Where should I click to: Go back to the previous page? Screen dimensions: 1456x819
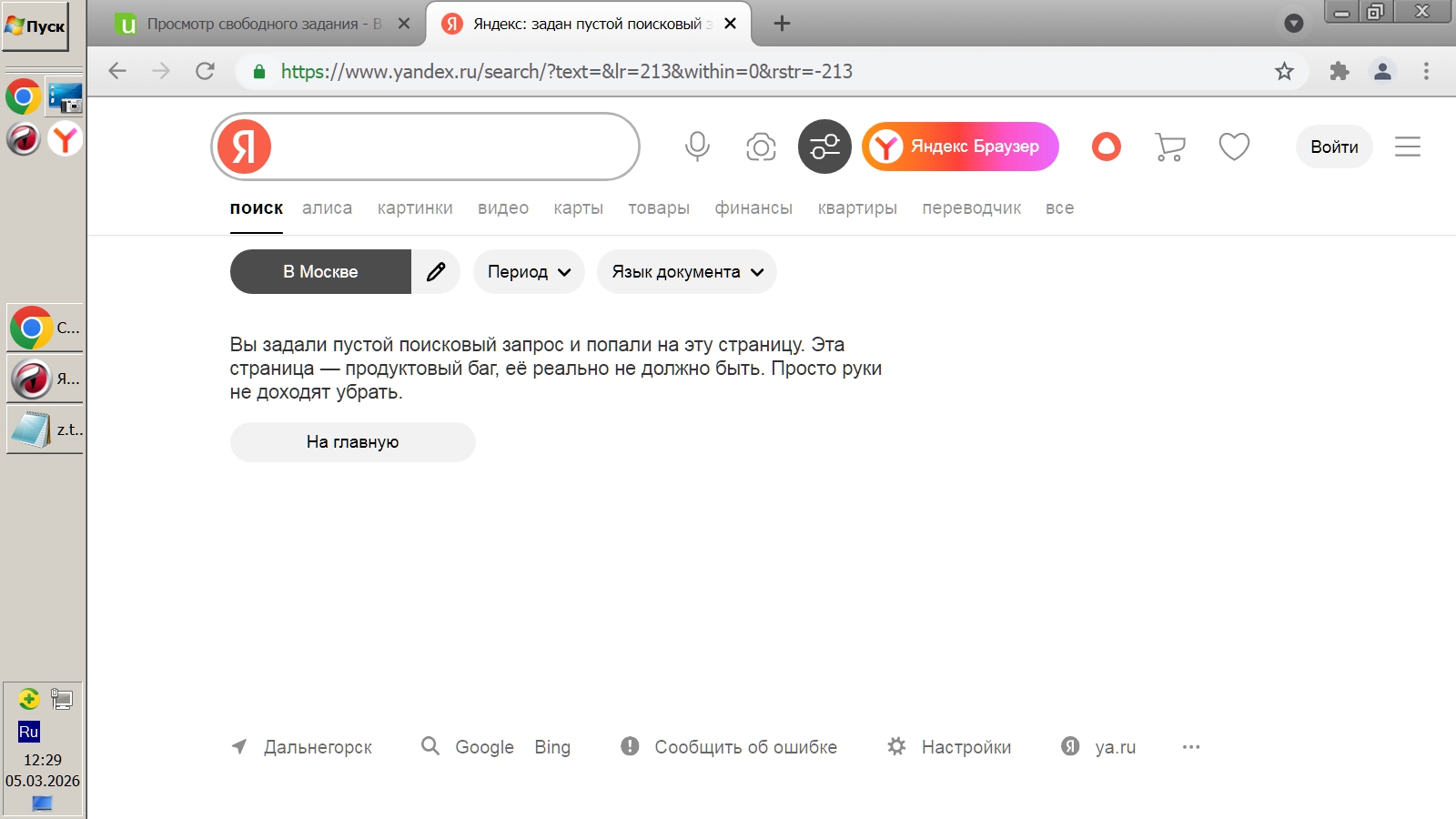(x=117, y=71)
